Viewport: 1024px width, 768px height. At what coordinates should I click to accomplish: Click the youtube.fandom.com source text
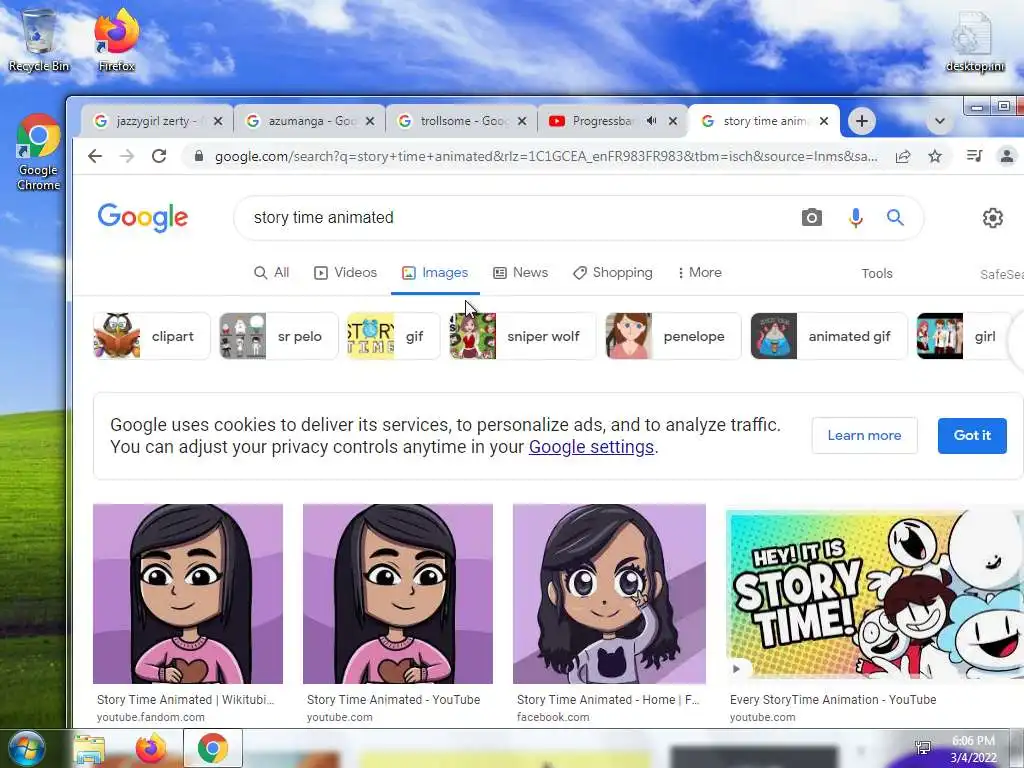(151, 717)
